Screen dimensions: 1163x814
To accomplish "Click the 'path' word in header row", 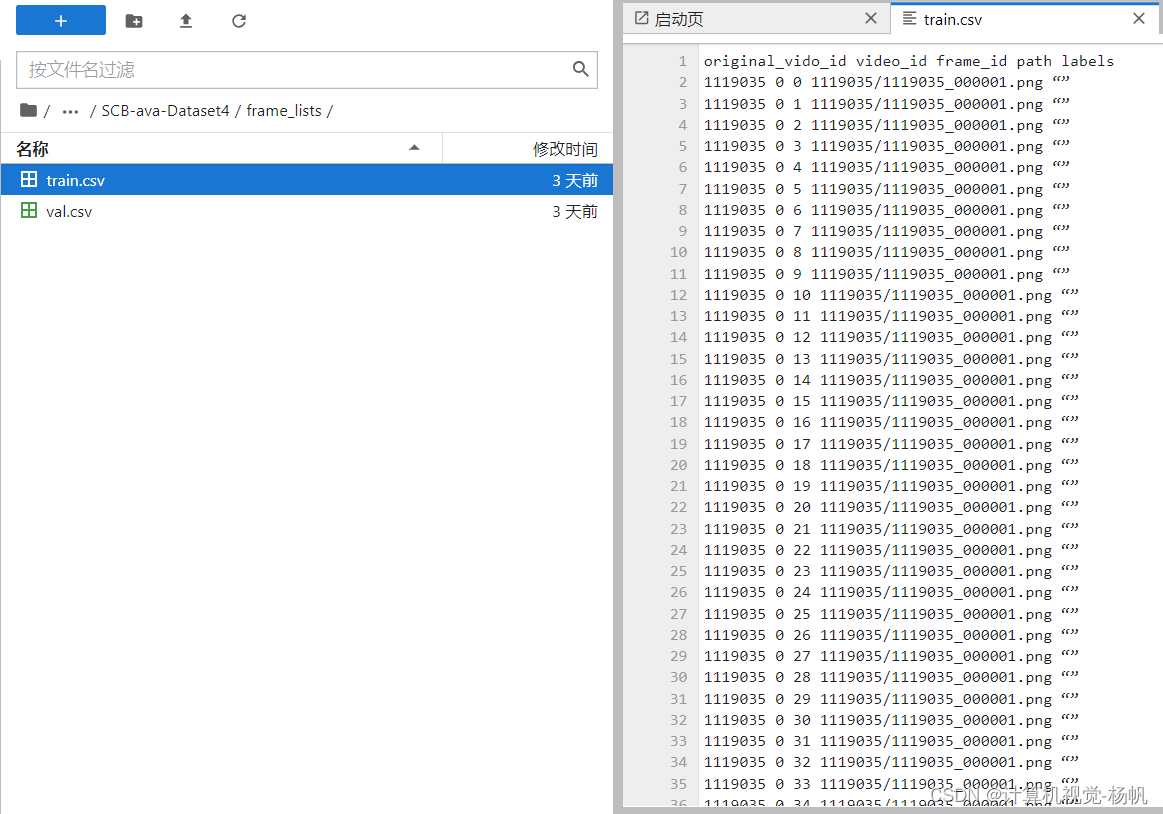I will [1034, 61].
